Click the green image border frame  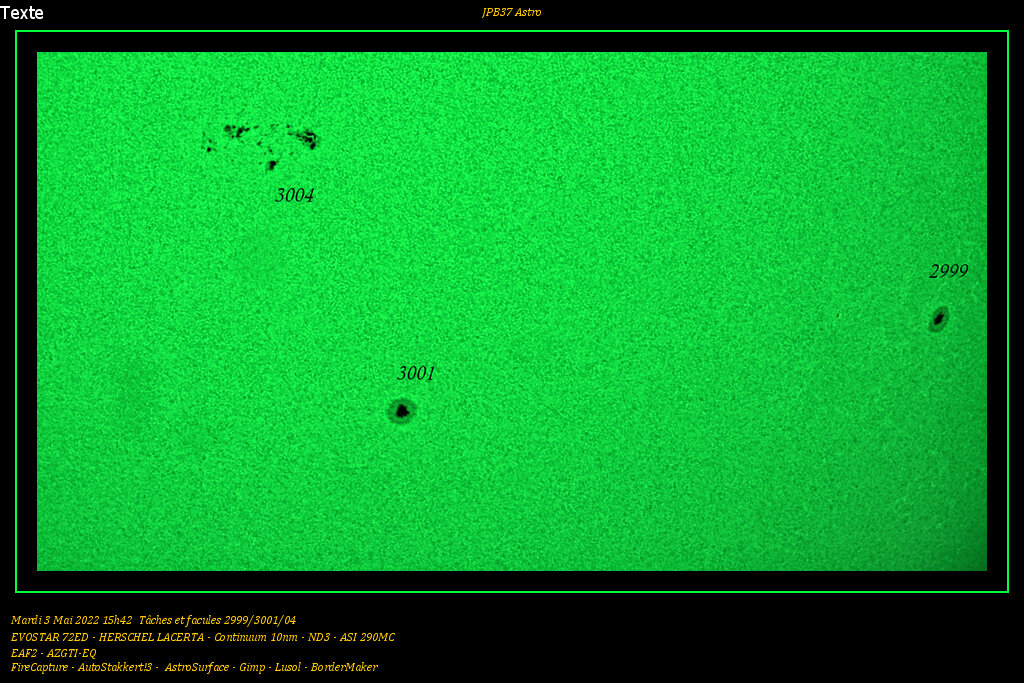511,31
